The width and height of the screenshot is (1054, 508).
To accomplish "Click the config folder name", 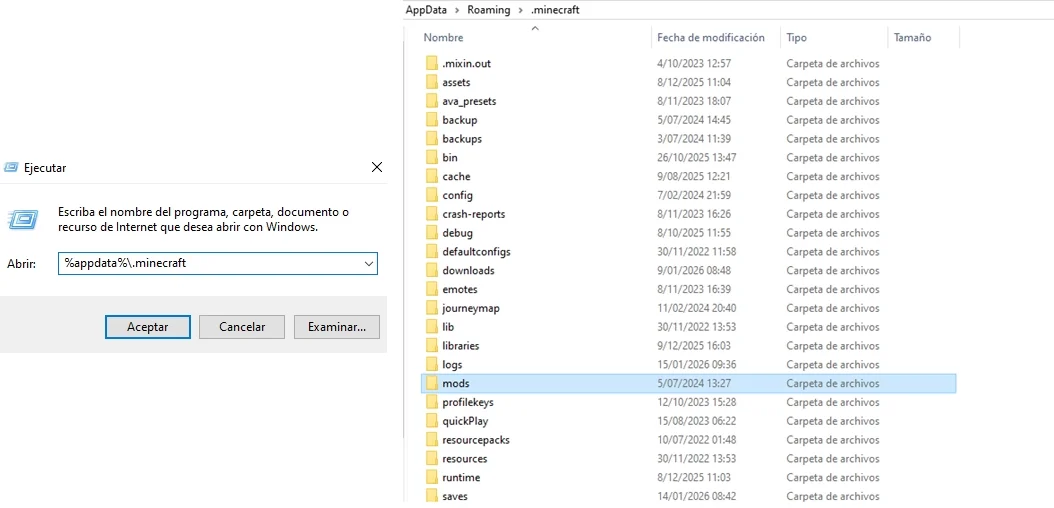I will [458, 195].
